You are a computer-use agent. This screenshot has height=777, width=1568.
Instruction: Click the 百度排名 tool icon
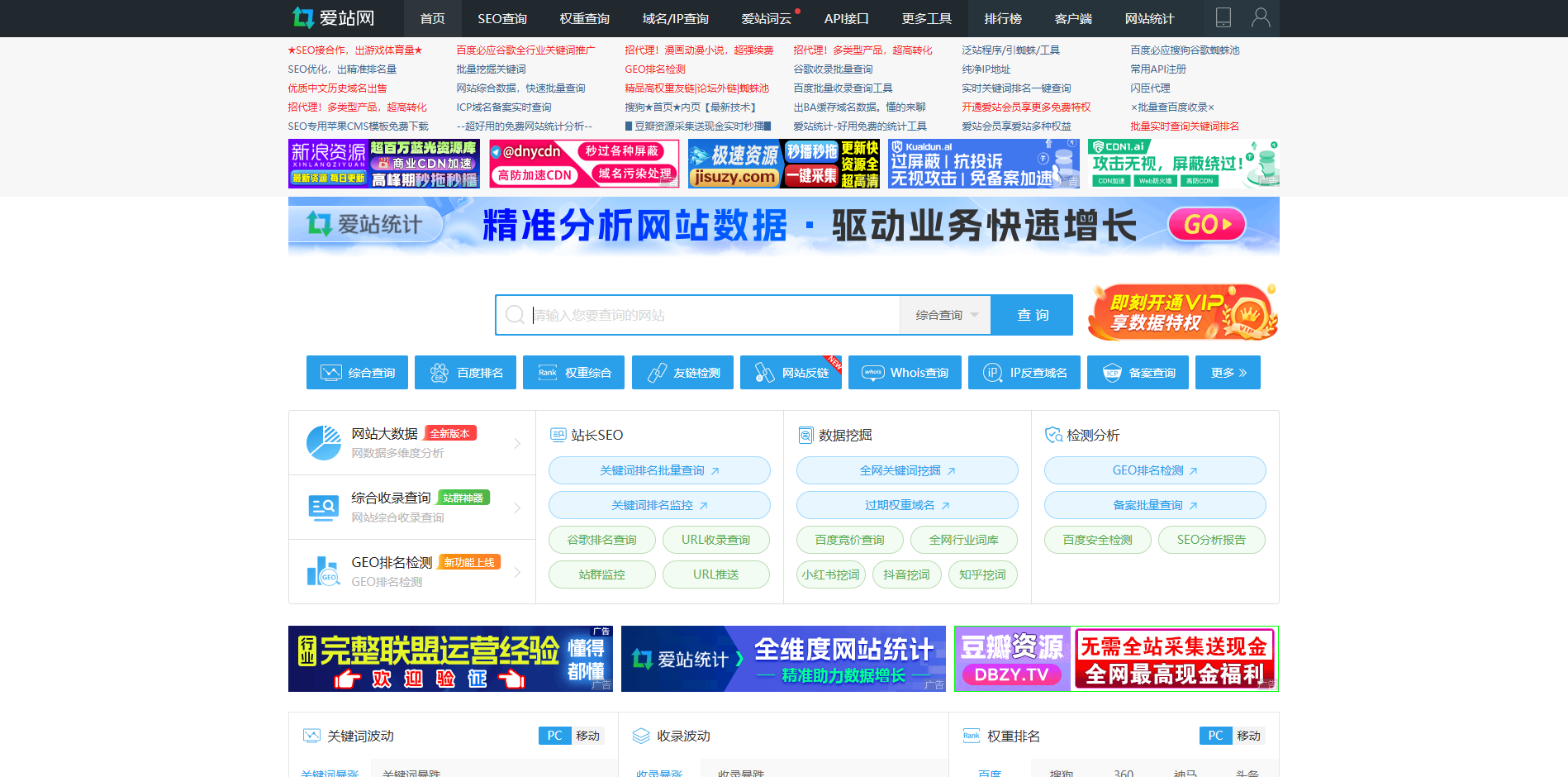[x=438, y=372]
